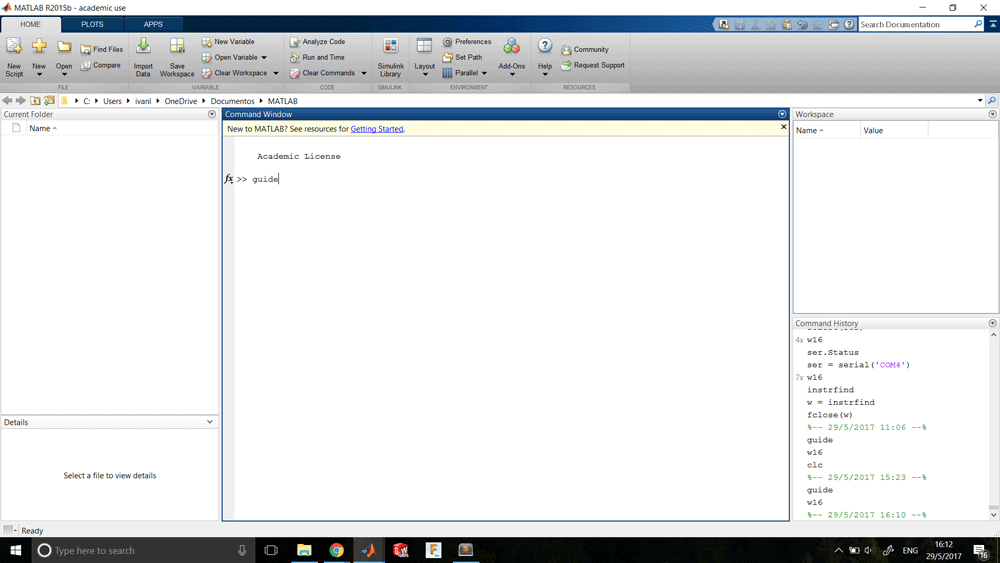The width and height of the screenshot is (1000, 563).
Task: Select the Users segment in the path
Action: (x=112, y=101)
